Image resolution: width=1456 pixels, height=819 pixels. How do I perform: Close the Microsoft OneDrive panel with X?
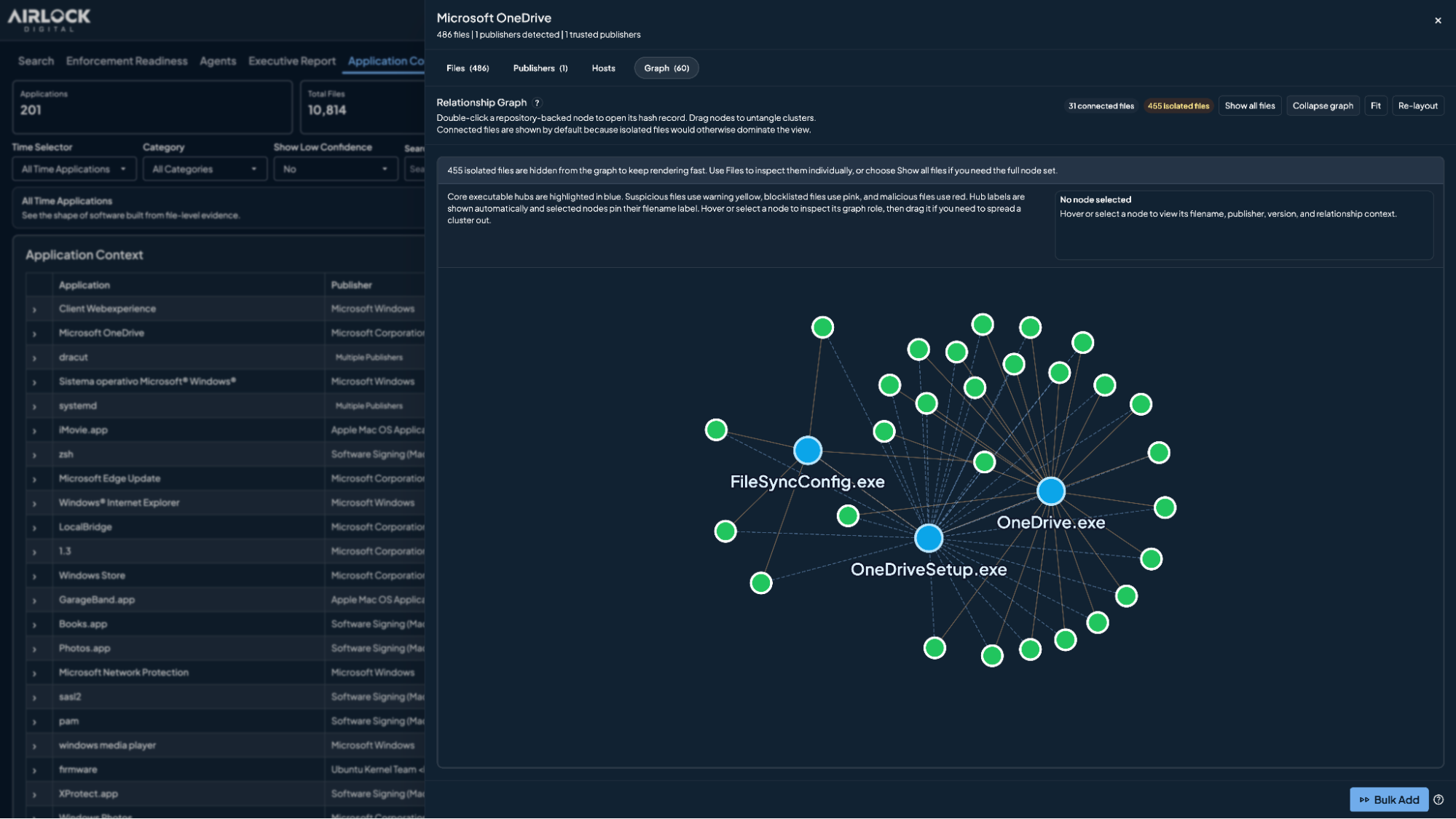click(1438, 20)
